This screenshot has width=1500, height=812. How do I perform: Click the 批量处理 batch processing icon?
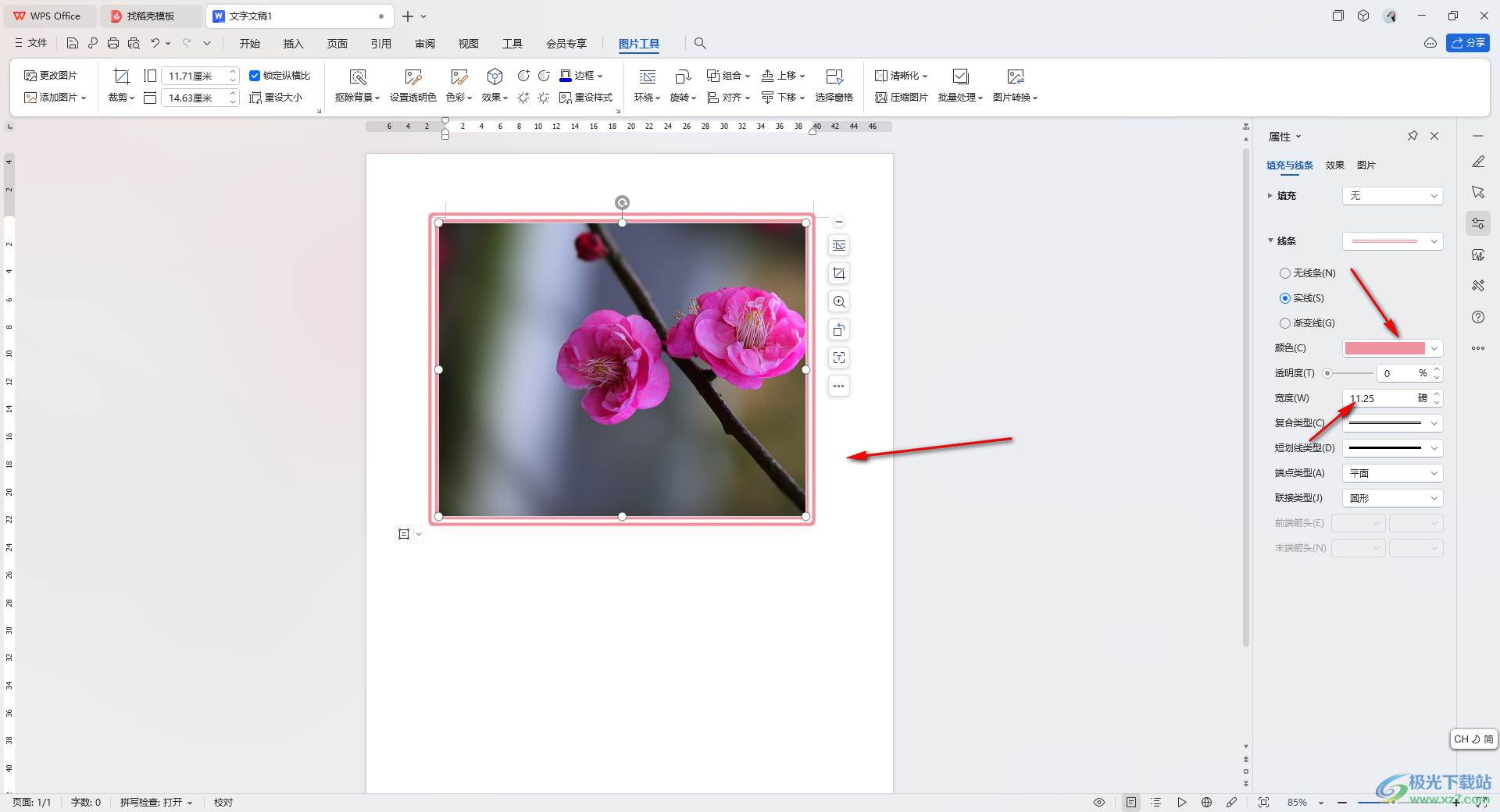coord(961,76)
